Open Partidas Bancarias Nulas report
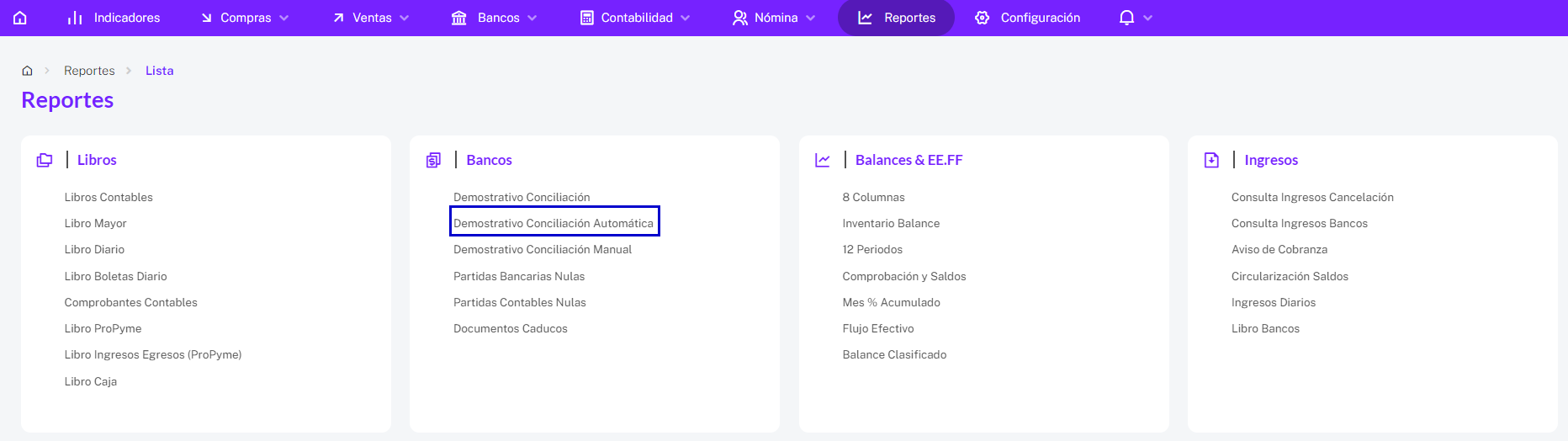 click(x=518, y=276)
